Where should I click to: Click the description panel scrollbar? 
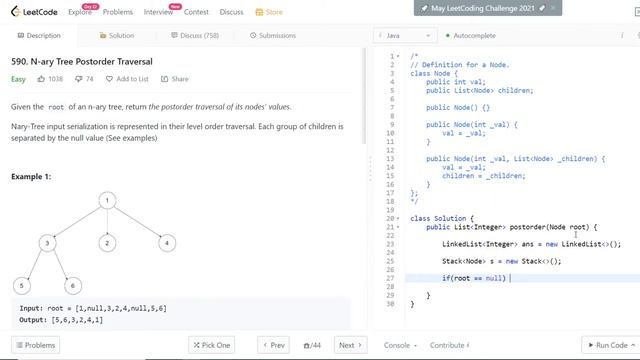point(364,96)
